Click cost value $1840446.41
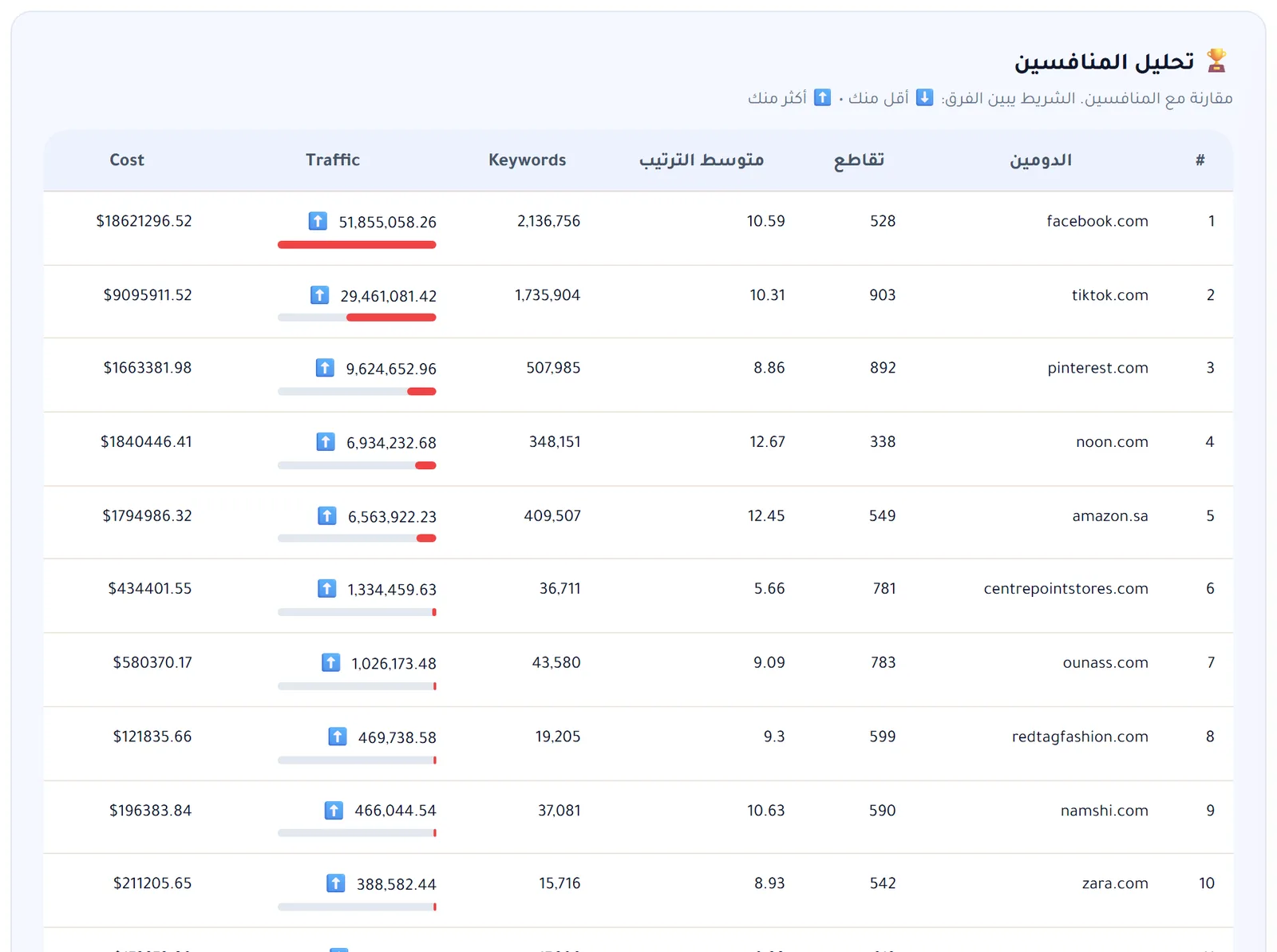 pos(146,442)
